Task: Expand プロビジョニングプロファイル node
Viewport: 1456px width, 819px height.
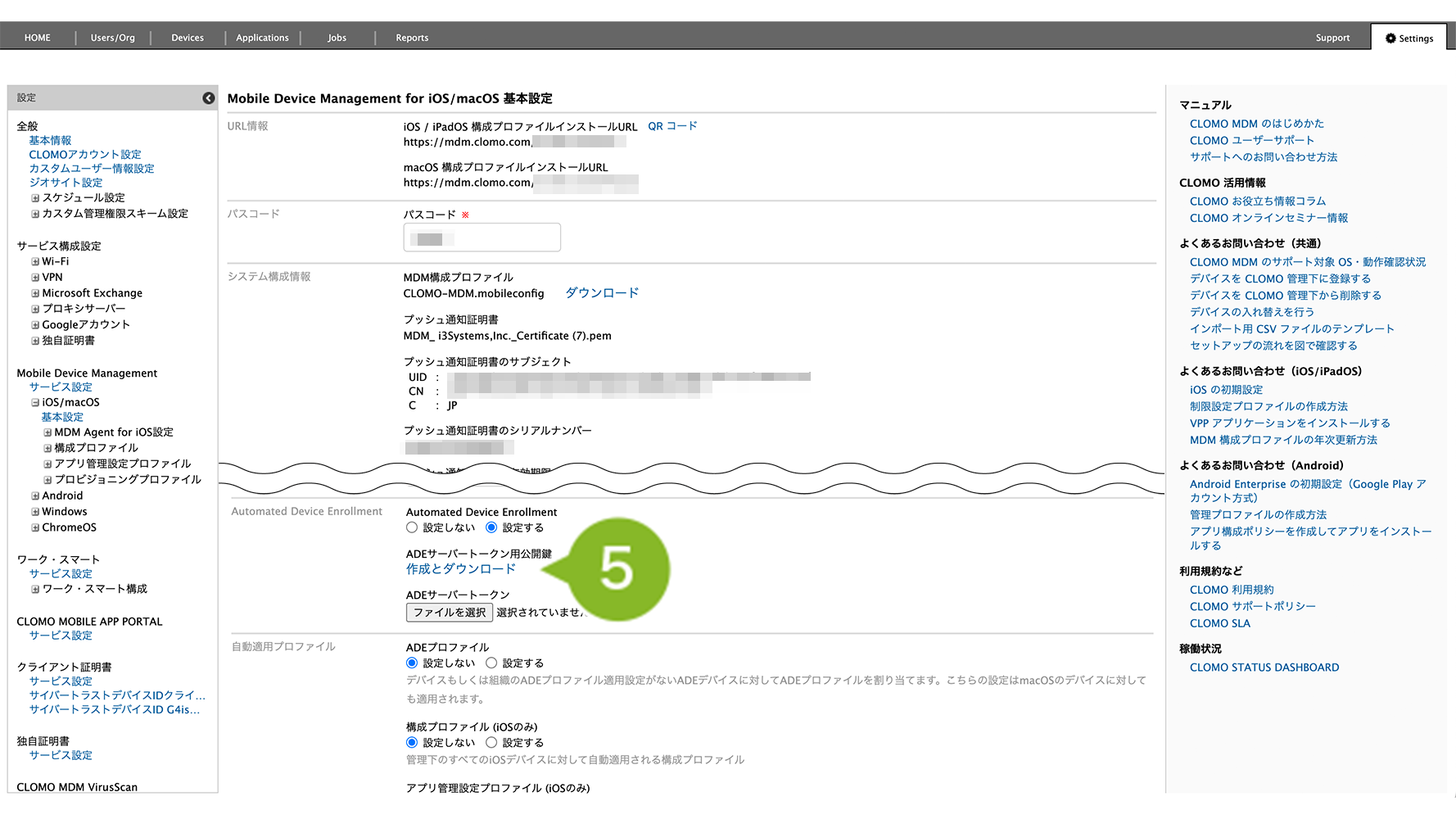Action: coord(47,480)
